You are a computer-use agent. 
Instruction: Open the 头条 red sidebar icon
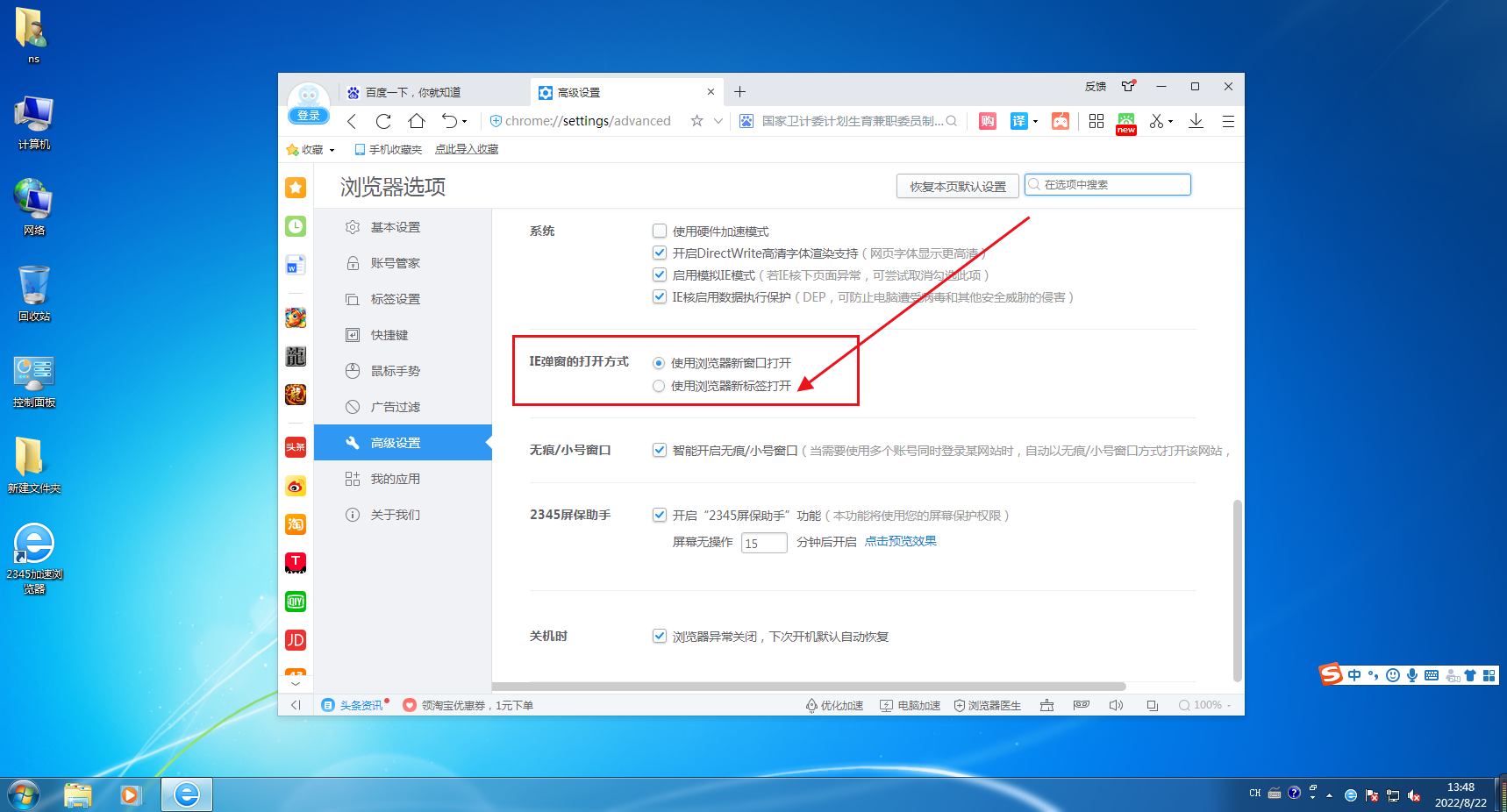tap(296, 447)
